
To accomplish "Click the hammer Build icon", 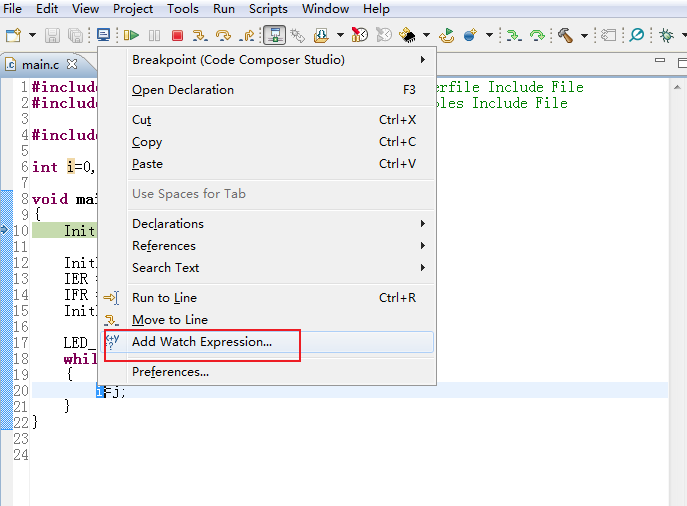I will [x=565, y=35].
